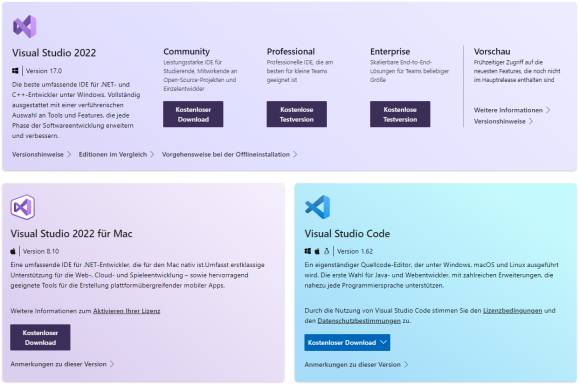Click the Windows icon beside Version 17.0

click(x=15, y=71)
